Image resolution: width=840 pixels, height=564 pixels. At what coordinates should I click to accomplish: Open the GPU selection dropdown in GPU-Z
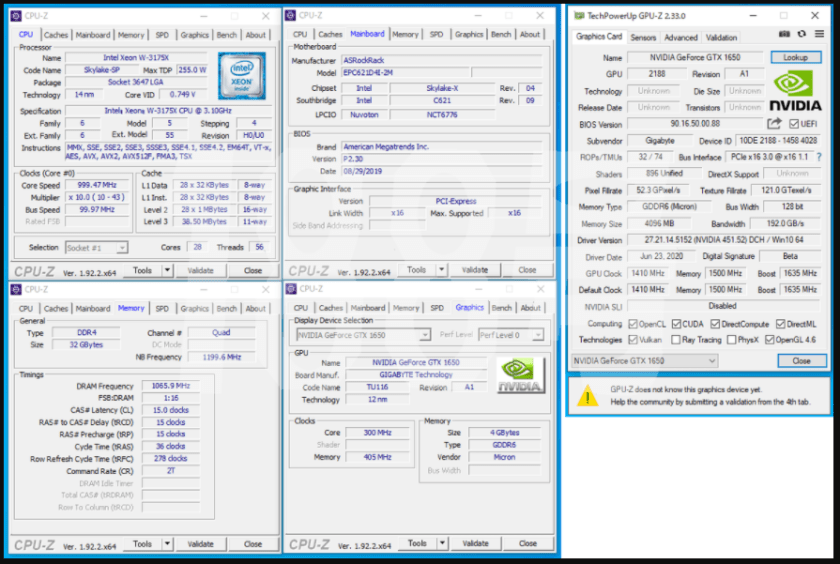click(645, 361)
